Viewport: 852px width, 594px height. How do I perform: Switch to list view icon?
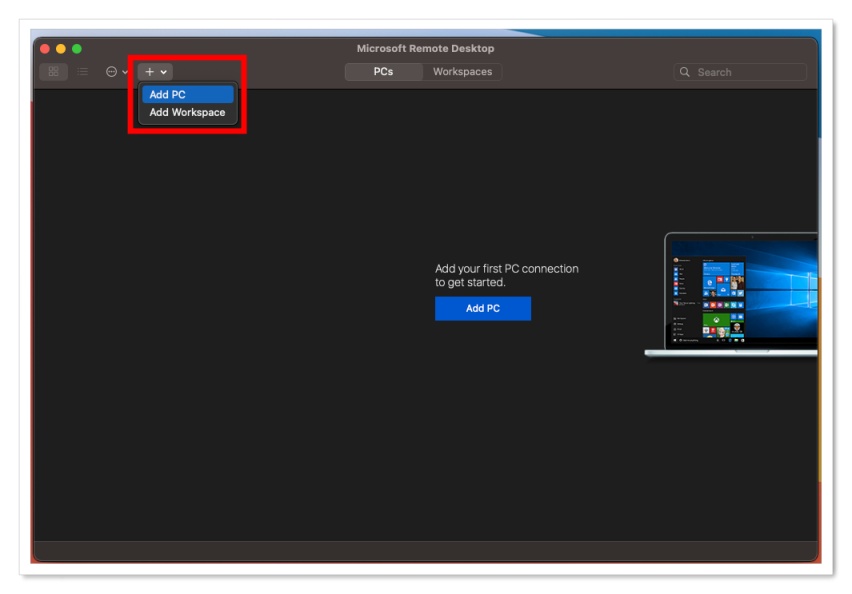pos(83,72)
